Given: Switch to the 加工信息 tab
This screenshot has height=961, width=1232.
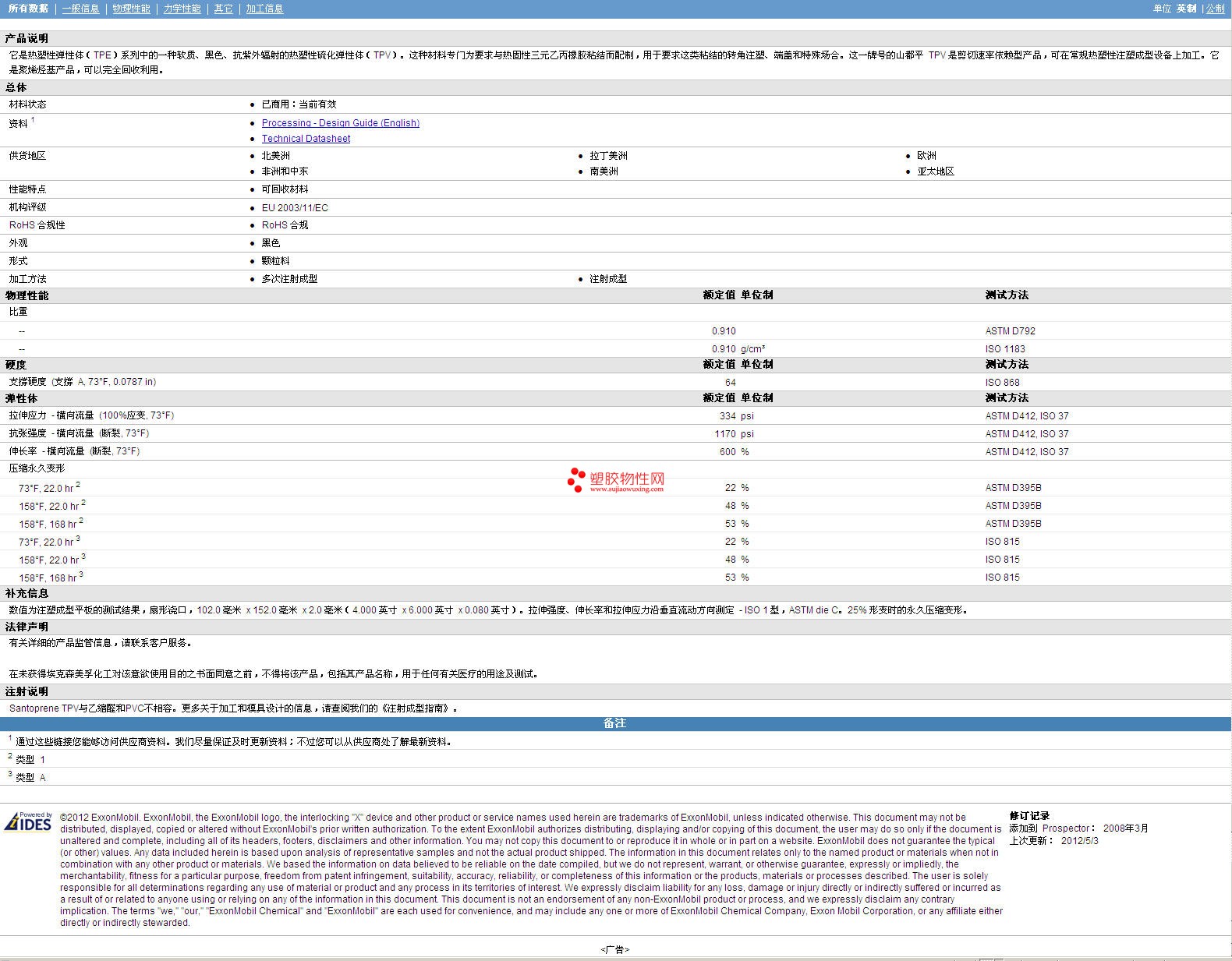Looking at the screenshot, I should pyautogui.click(x=264, y=9).
